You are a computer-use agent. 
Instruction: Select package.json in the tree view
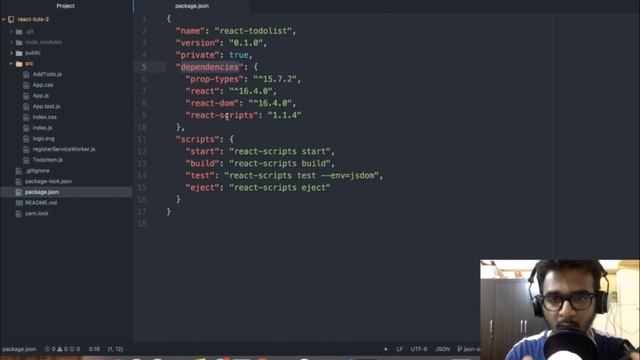point(66,192)
